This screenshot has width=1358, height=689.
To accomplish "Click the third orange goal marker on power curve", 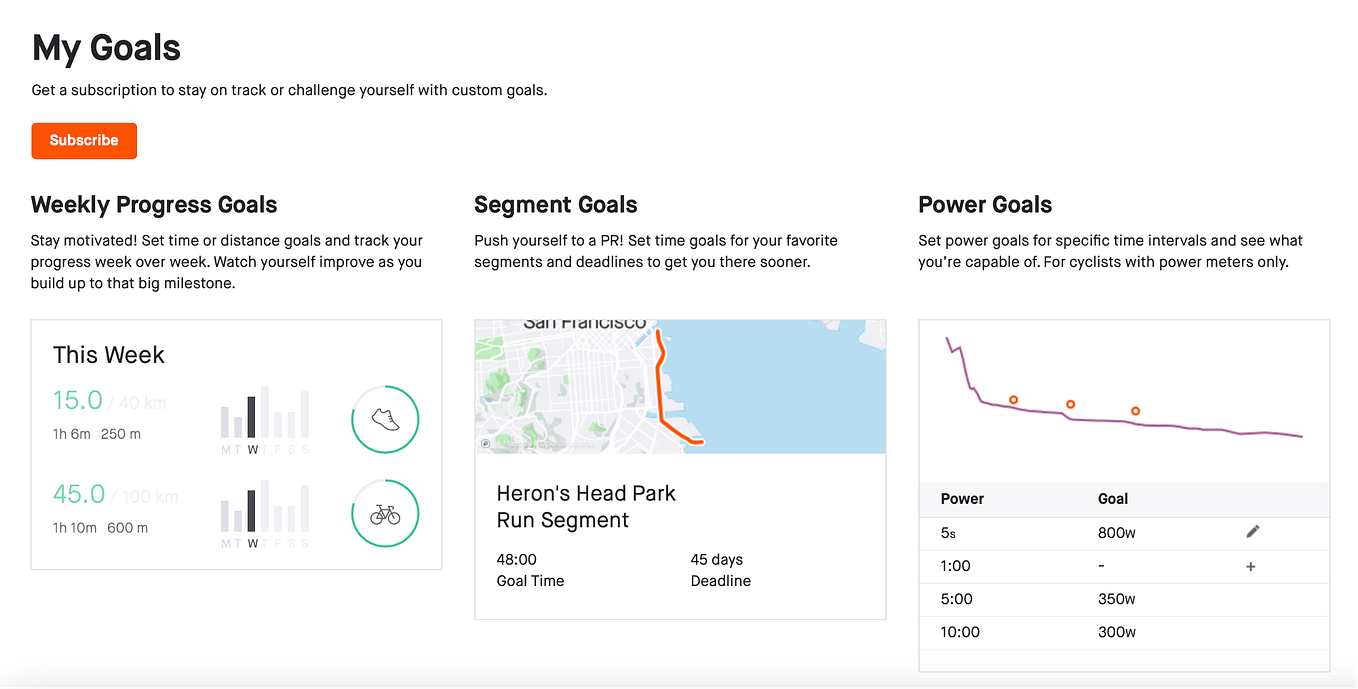I will point(1135,411).
